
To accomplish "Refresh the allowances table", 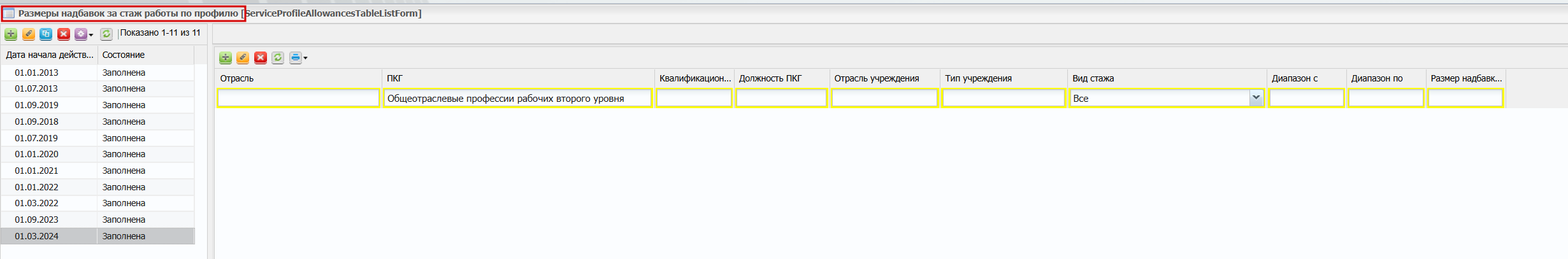I will (x=278, y=58).
